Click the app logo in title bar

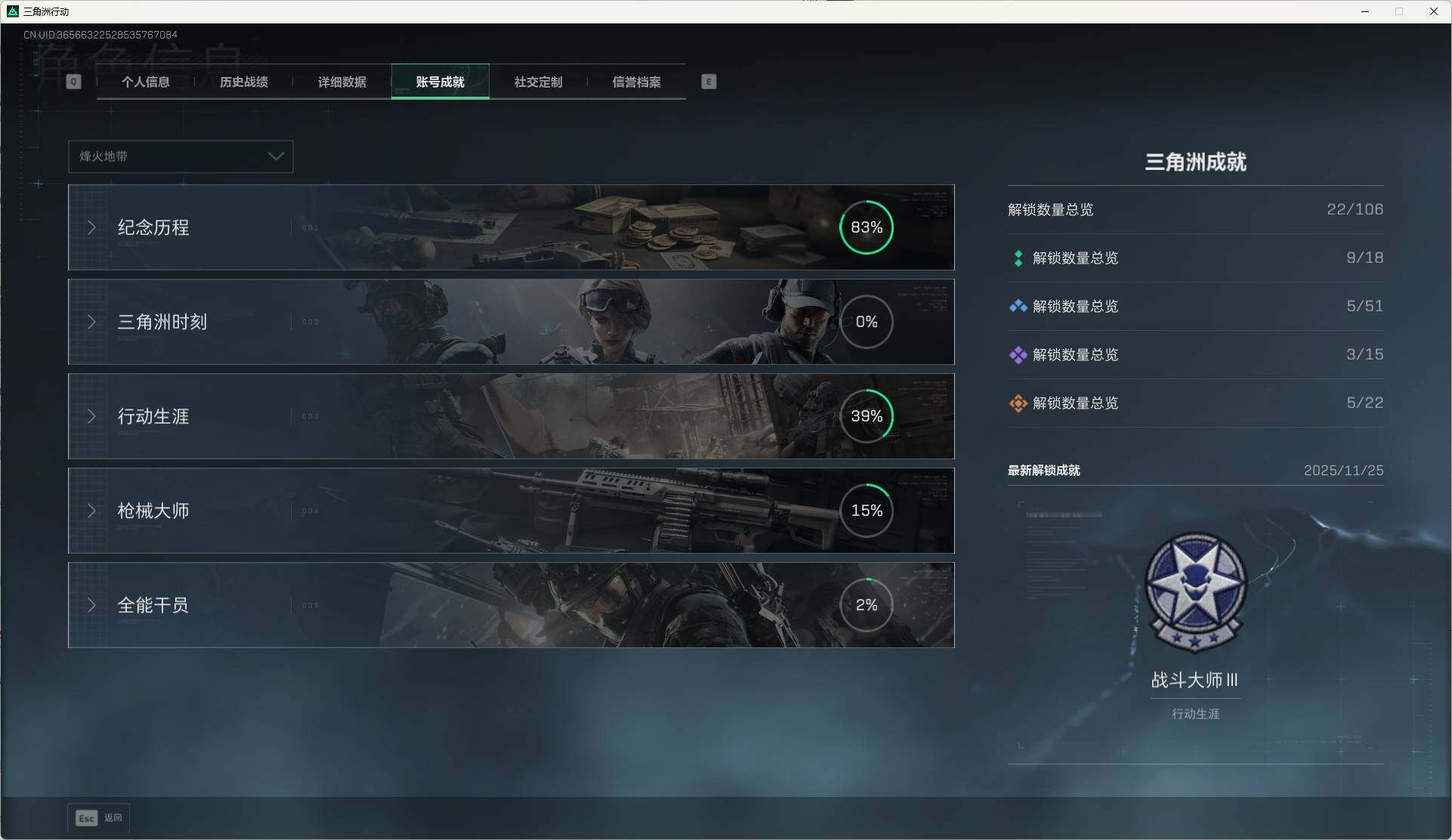(12, 11)
